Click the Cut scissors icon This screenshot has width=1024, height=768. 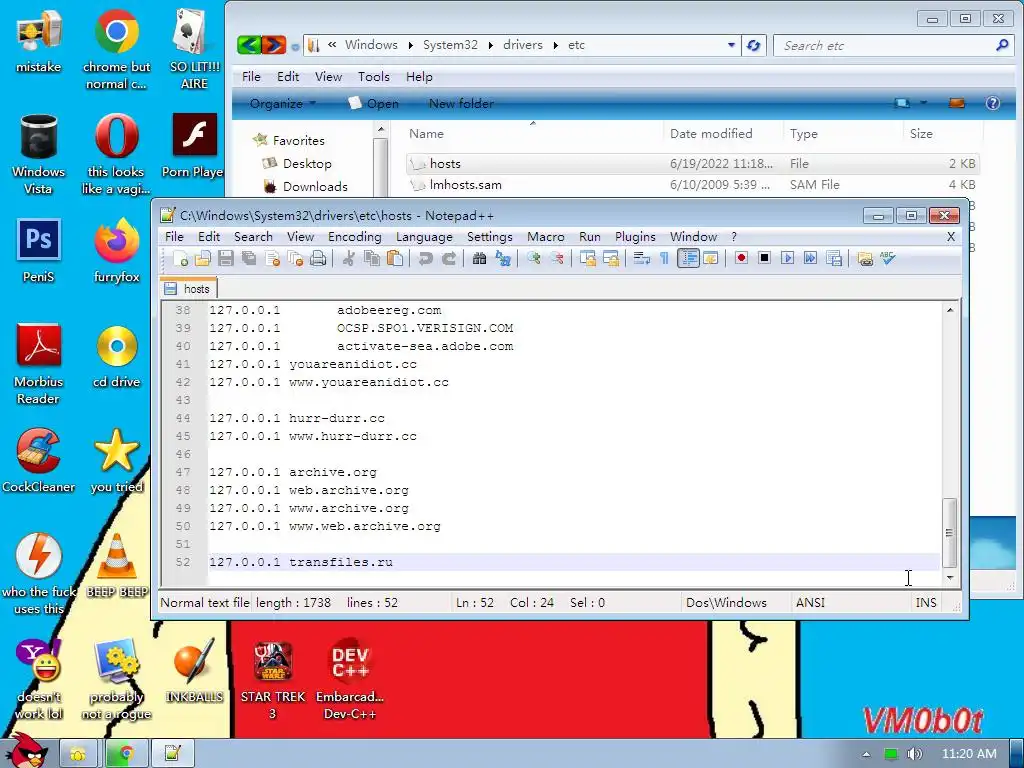(x=349, y=259)
